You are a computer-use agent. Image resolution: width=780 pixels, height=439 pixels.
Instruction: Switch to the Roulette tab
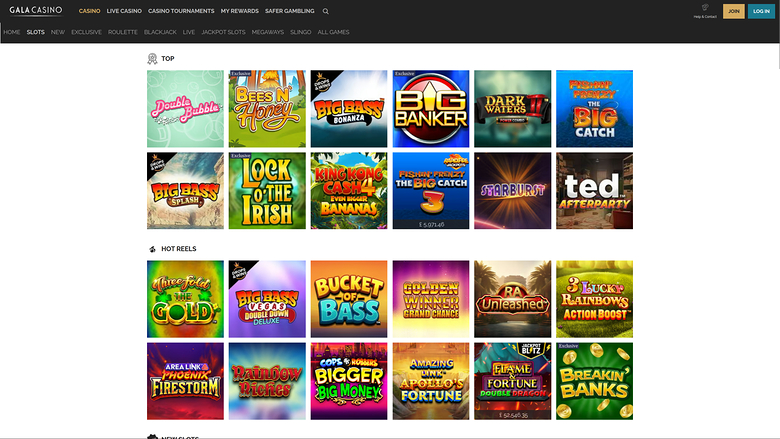[123, 32]
